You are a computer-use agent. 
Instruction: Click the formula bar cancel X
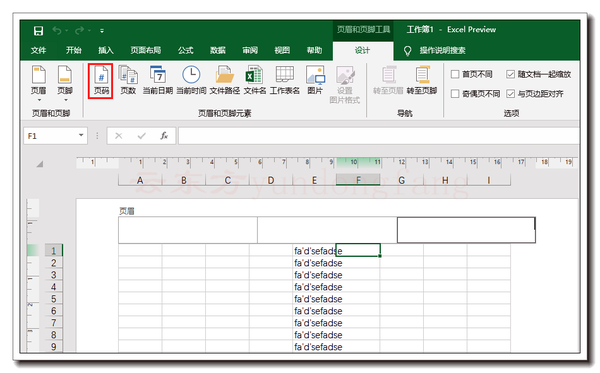coord(119,136)
